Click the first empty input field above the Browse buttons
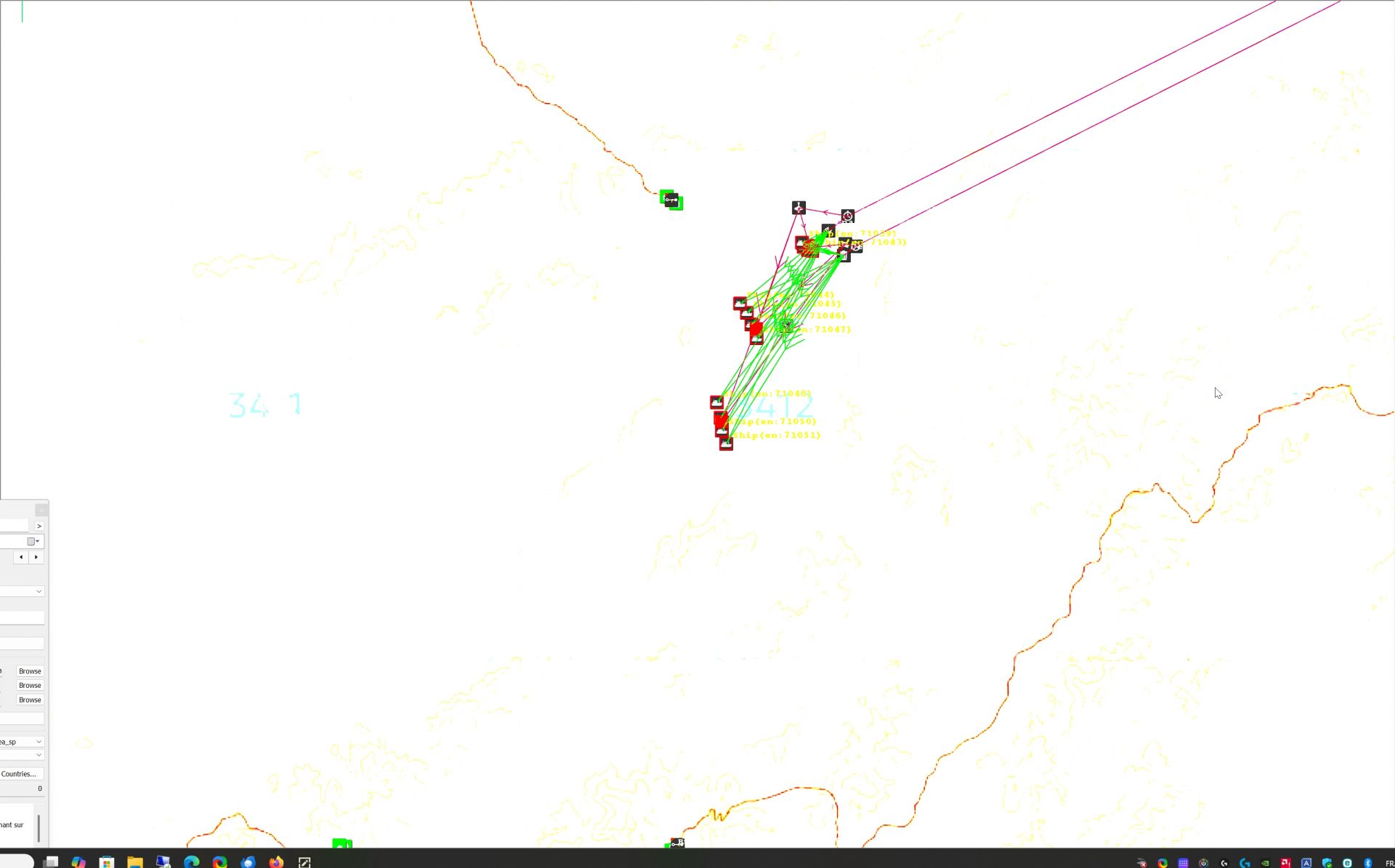The width and height of the screenshot is (1395, 868). [x=22, y=618]
